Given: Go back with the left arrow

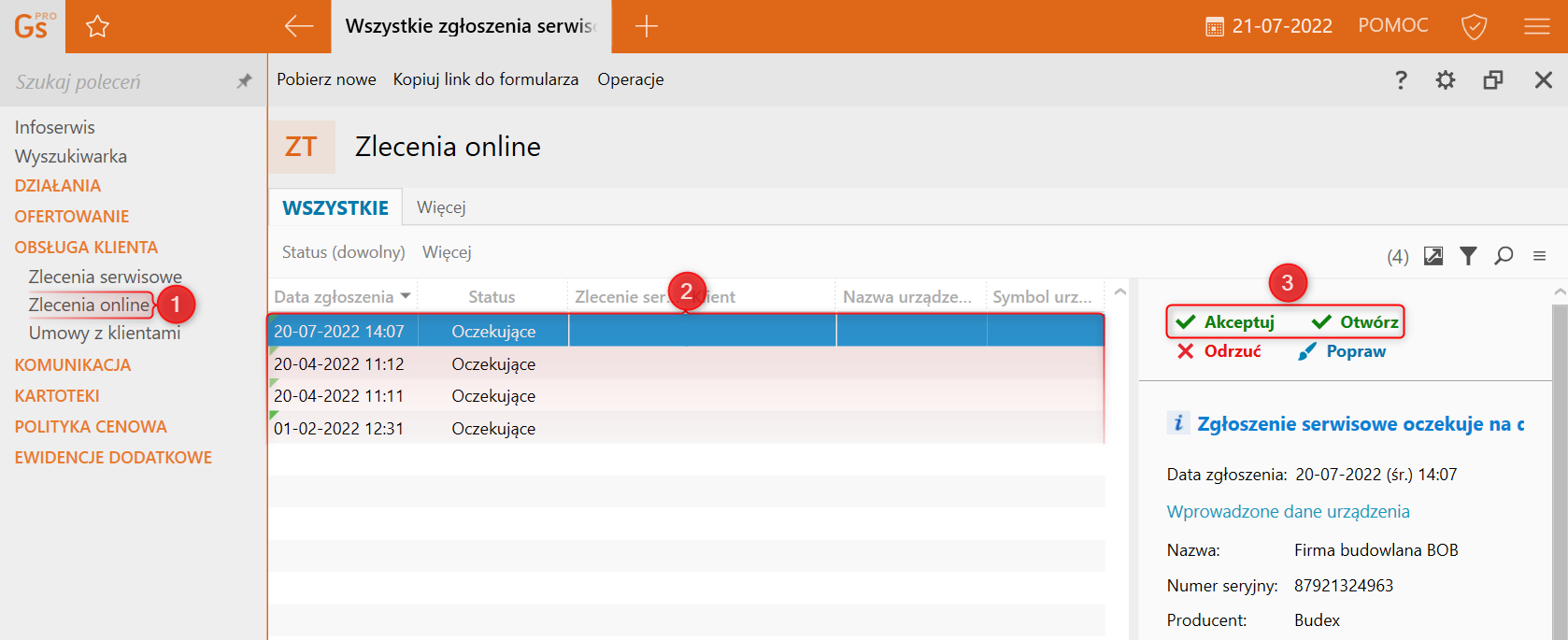Looking at the screenshot, I should coord(299,26).
